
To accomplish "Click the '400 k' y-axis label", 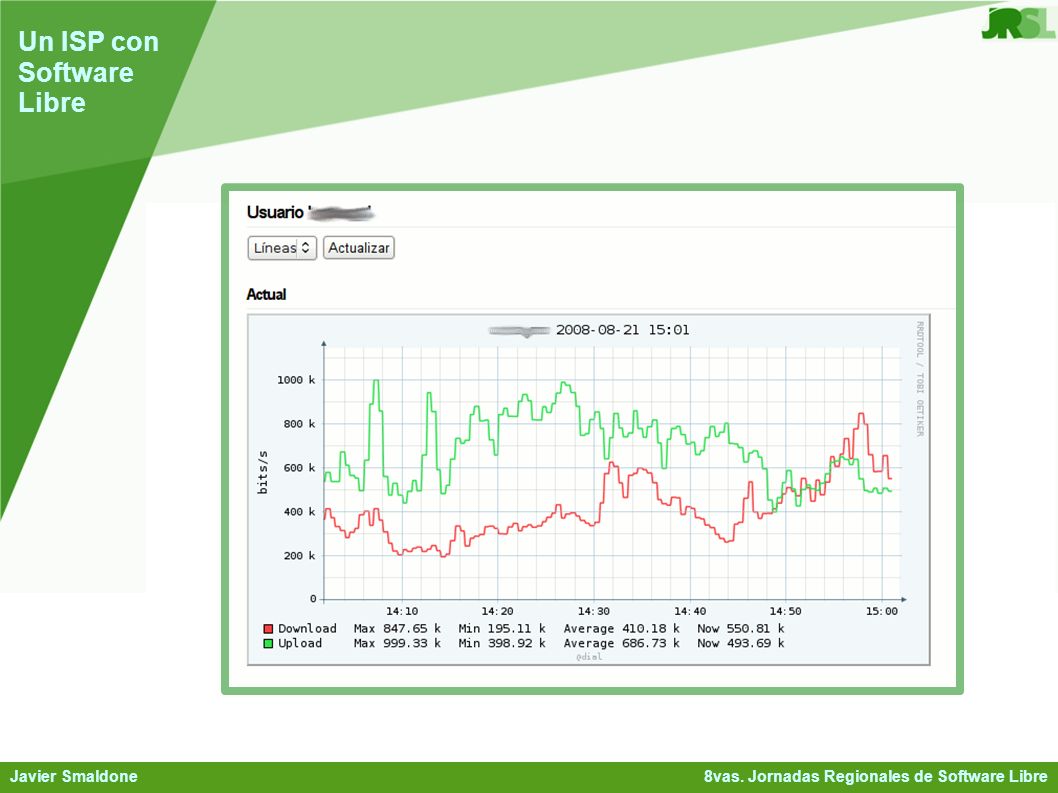I will coord(299,512).
